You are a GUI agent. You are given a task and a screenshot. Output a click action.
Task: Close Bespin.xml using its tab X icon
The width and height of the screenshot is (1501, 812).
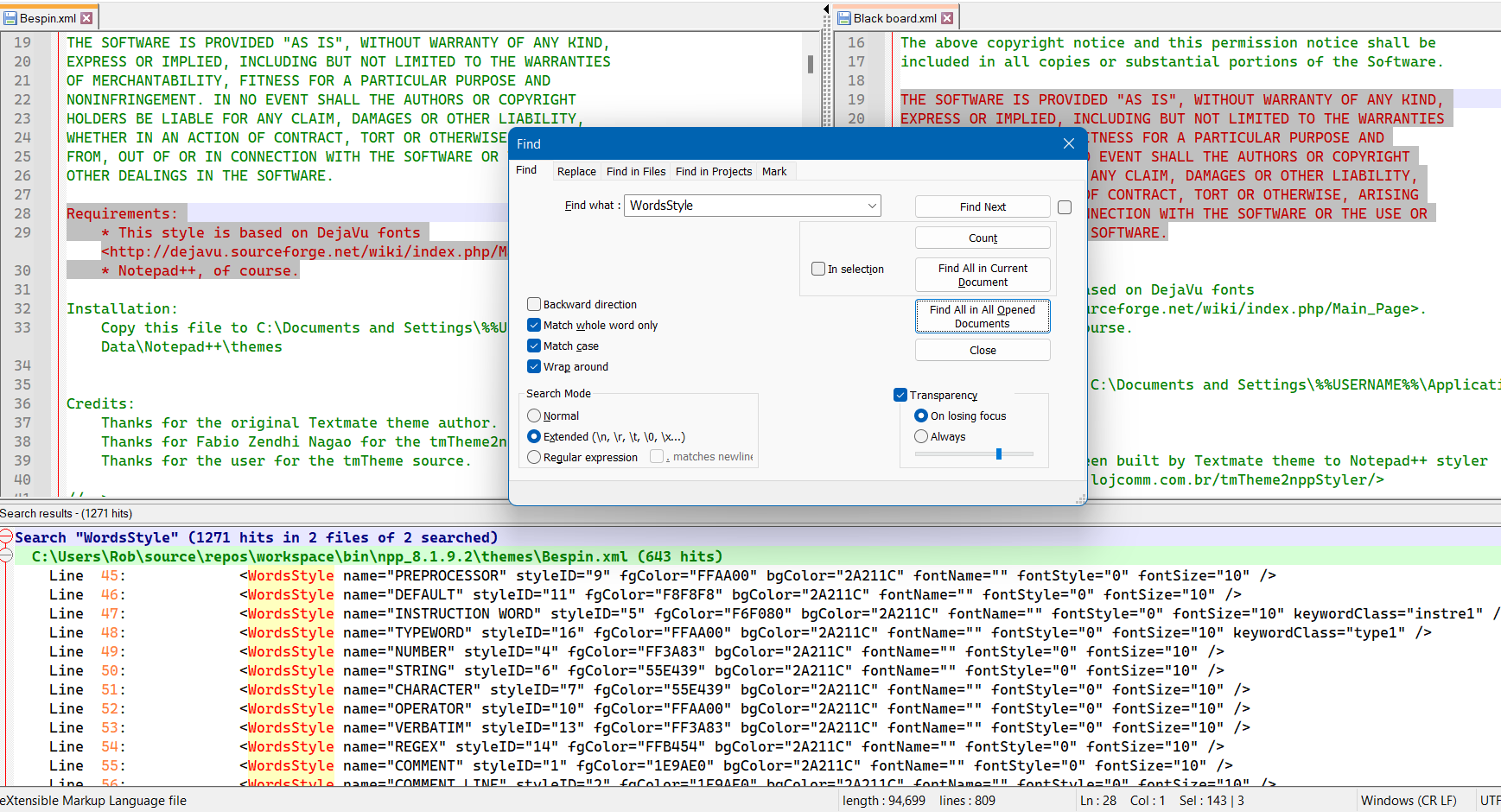[x=86, y=16]
